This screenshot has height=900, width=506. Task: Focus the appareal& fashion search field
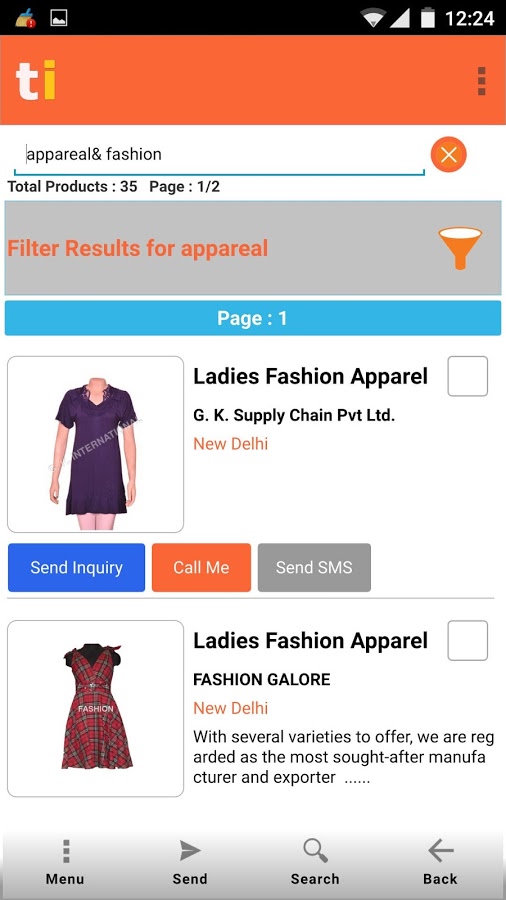[219, 154]
